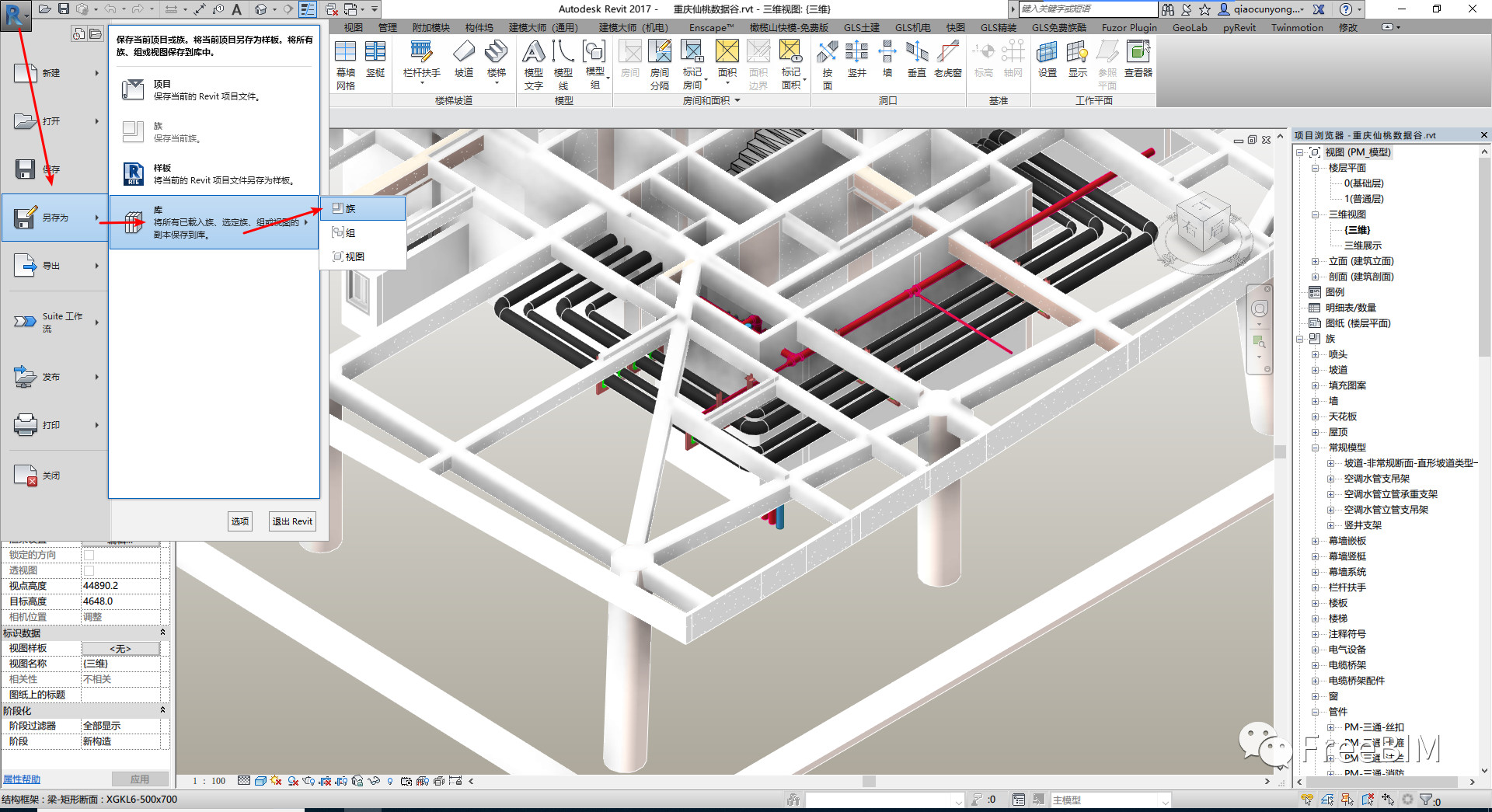
Task: Save as Project (项目) Revit file
Action: [x=214, y=90]
